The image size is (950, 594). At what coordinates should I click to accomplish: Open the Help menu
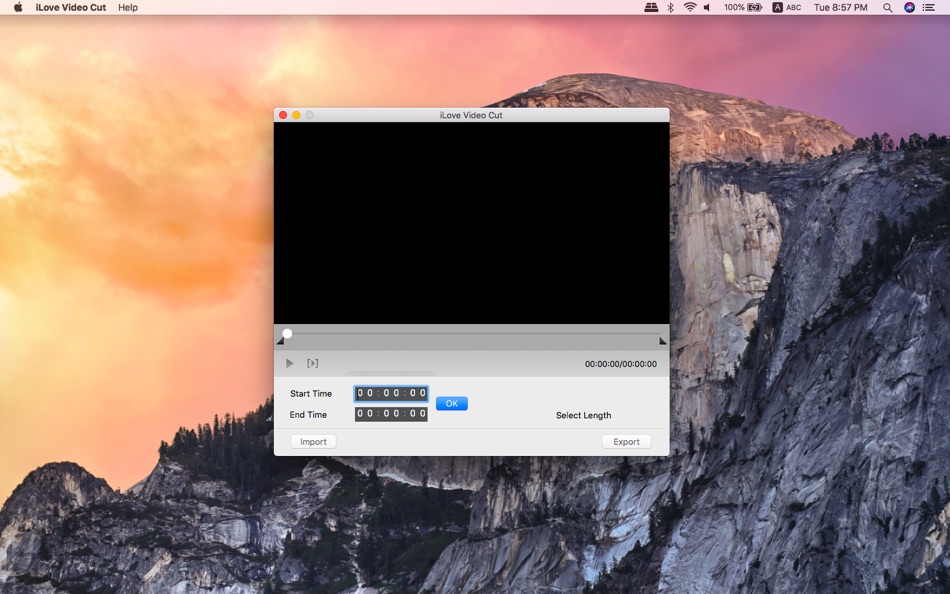[x=128, y=7]
